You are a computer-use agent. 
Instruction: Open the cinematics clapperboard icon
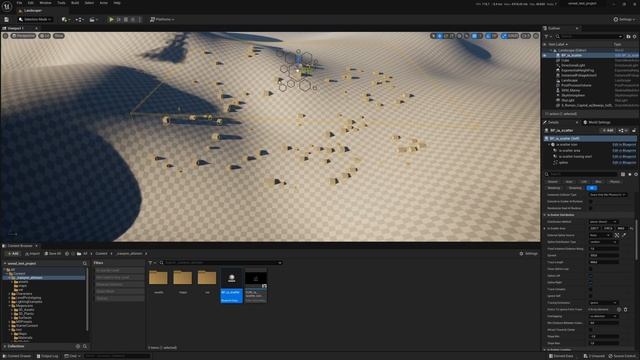pos(93,20)
